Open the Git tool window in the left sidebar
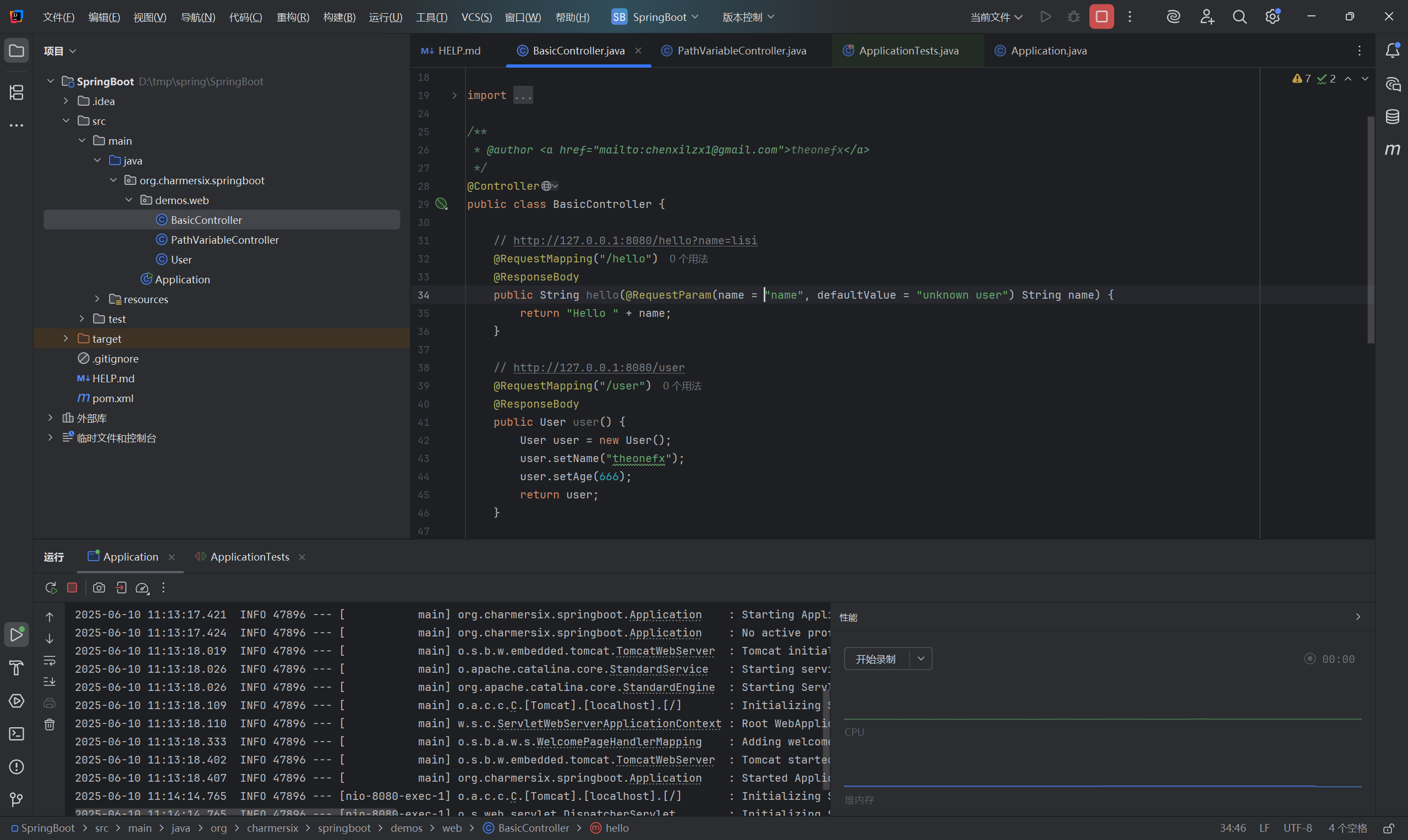The width and height of the screenshot is (1408, 840). click(17, 799)
